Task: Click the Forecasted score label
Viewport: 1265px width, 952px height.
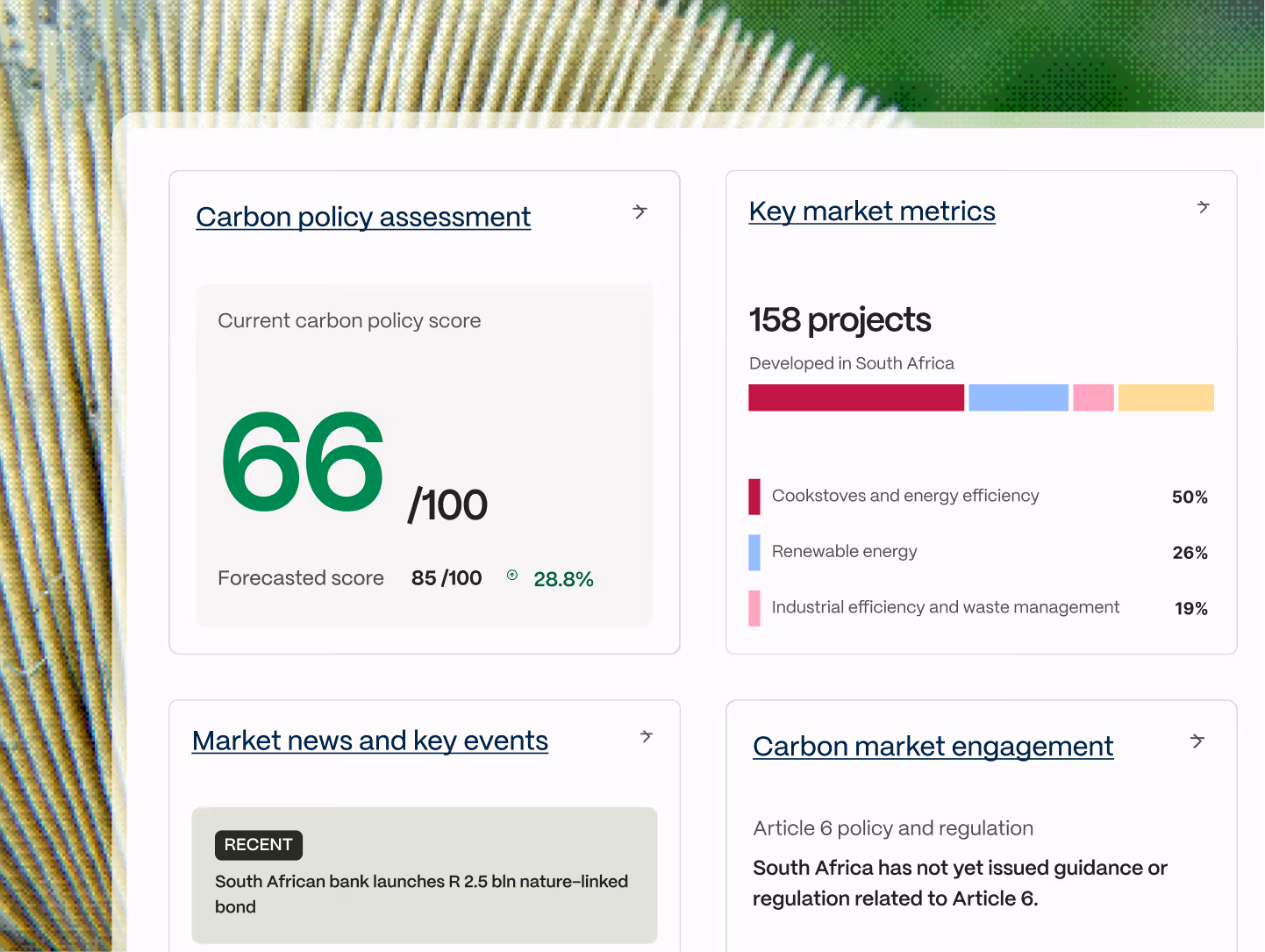Action: pyautogui.click(x=301, y=578)
